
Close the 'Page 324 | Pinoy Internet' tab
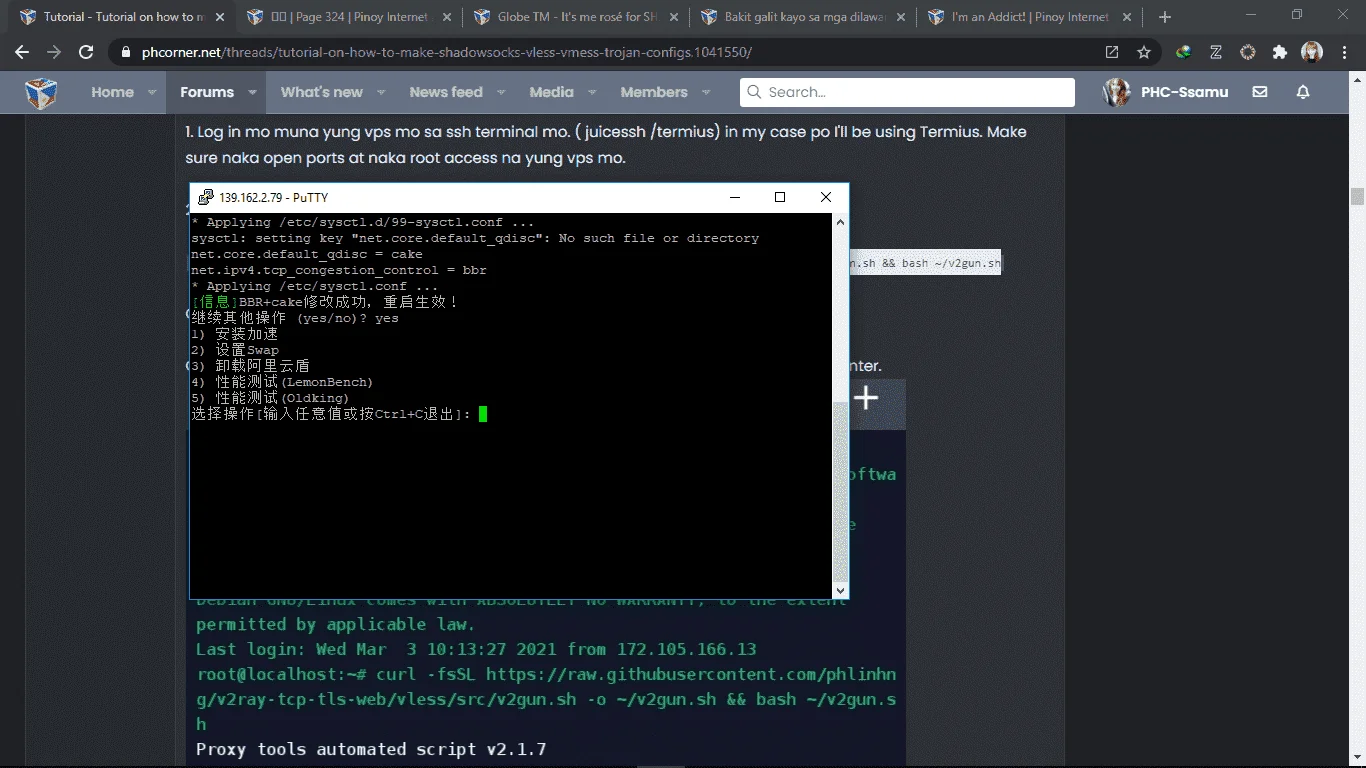(x=445, y=17)
